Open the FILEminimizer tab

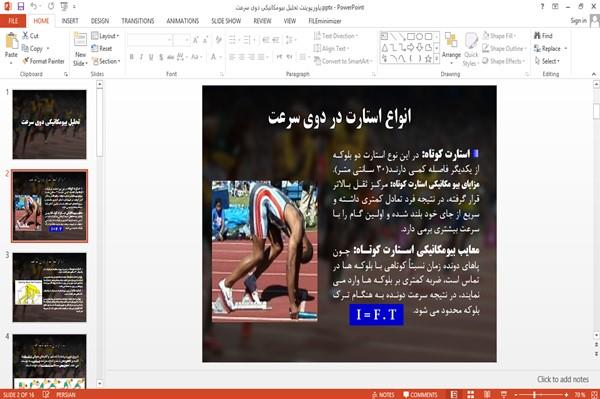click(x=325, y=21)
